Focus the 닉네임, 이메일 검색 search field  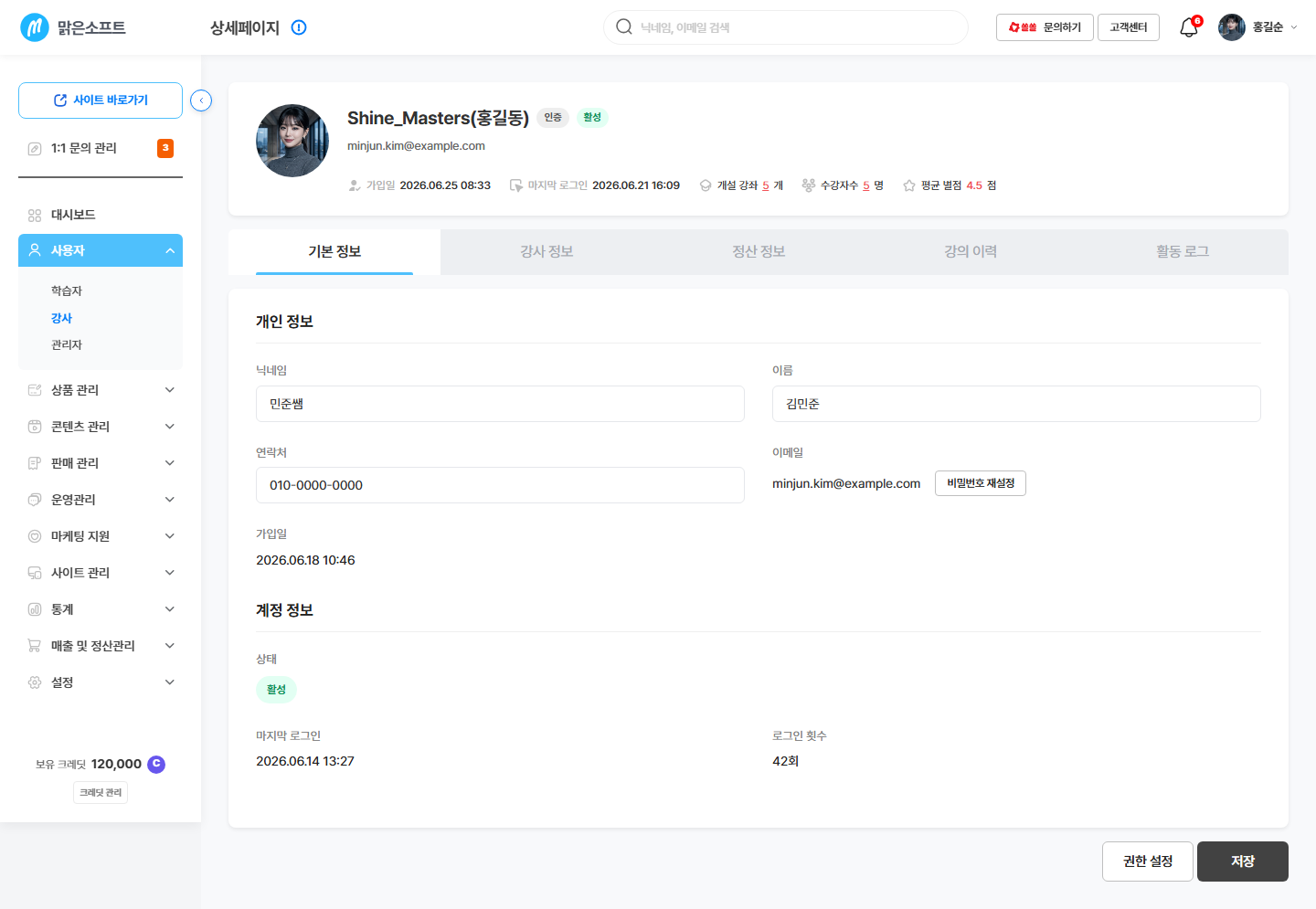[x=786, y=27]
